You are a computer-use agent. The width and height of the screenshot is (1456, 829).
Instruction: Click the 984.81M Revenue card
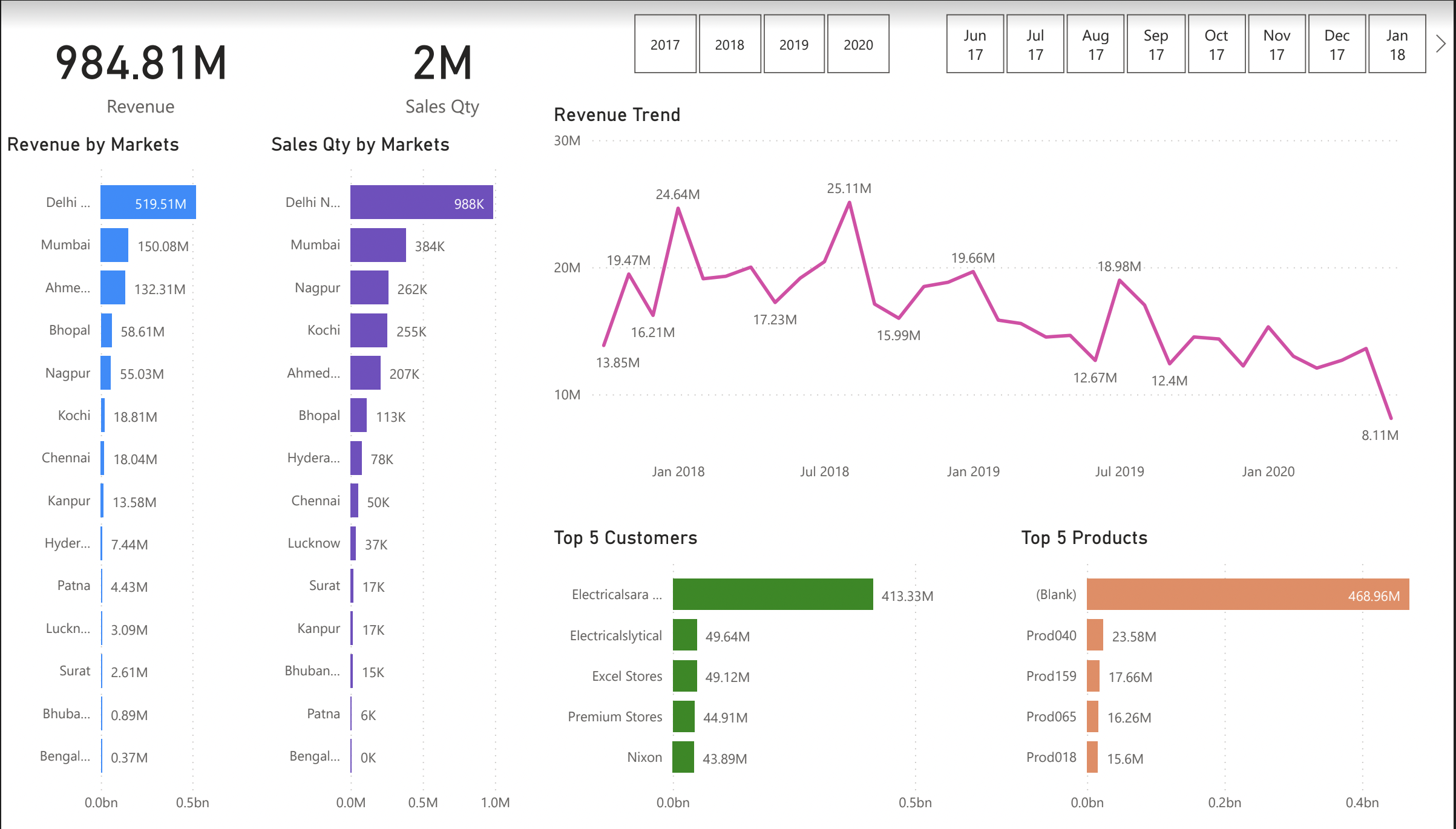pyautogui.click(x=141, y=78)
